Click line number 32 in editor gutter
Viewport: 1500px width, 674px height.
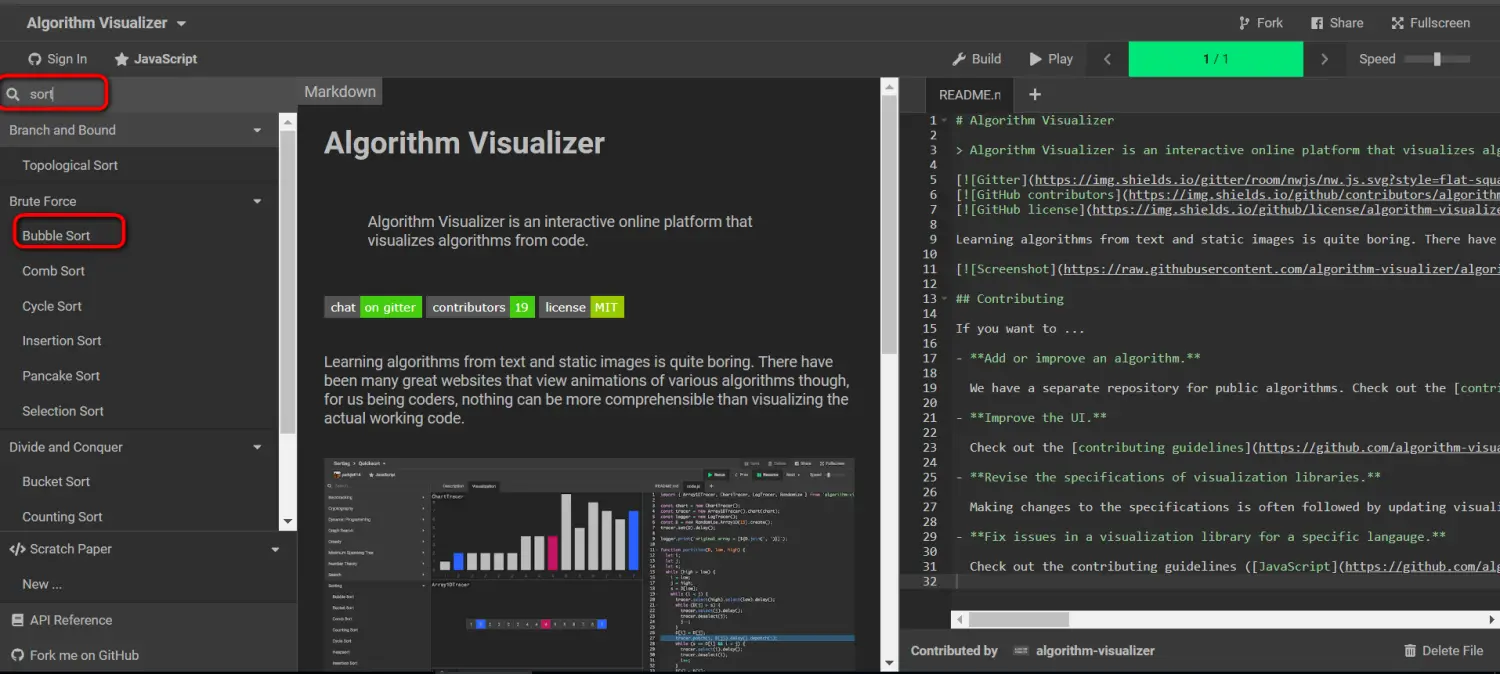point(932,581)
